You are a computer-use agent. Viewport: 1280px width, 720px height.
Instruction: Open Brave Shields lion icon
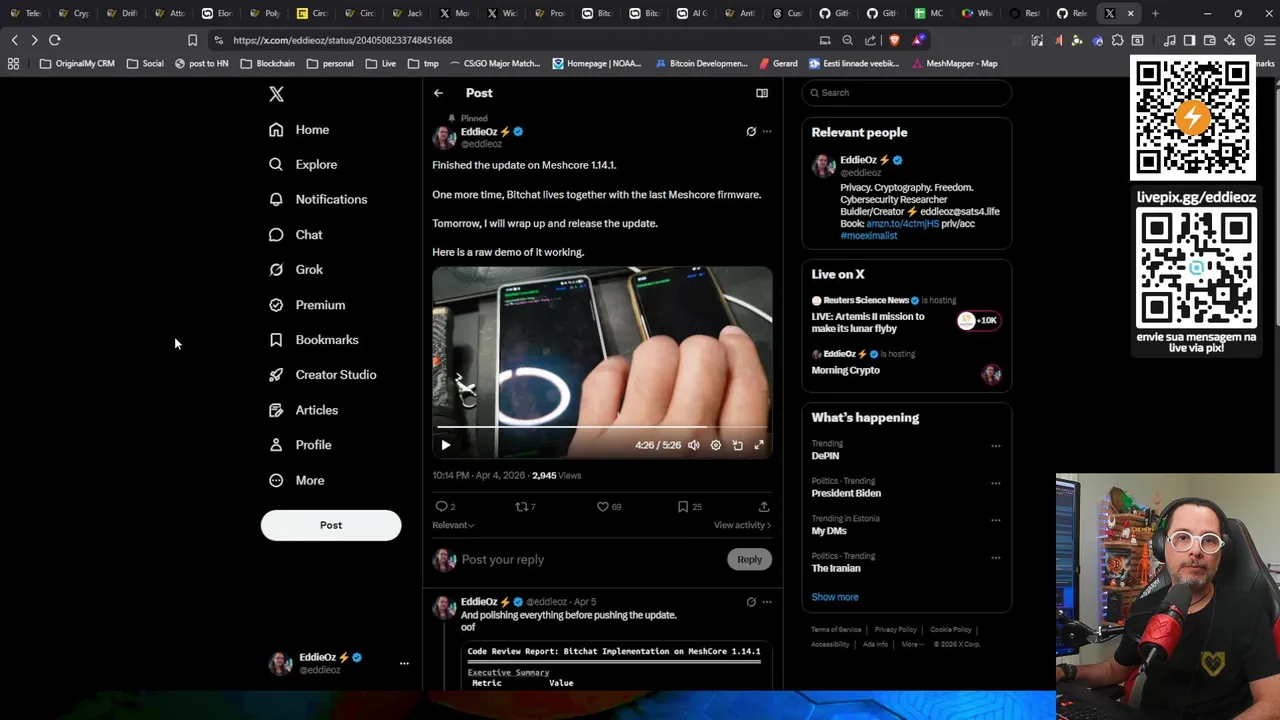(x=894, y=40)
